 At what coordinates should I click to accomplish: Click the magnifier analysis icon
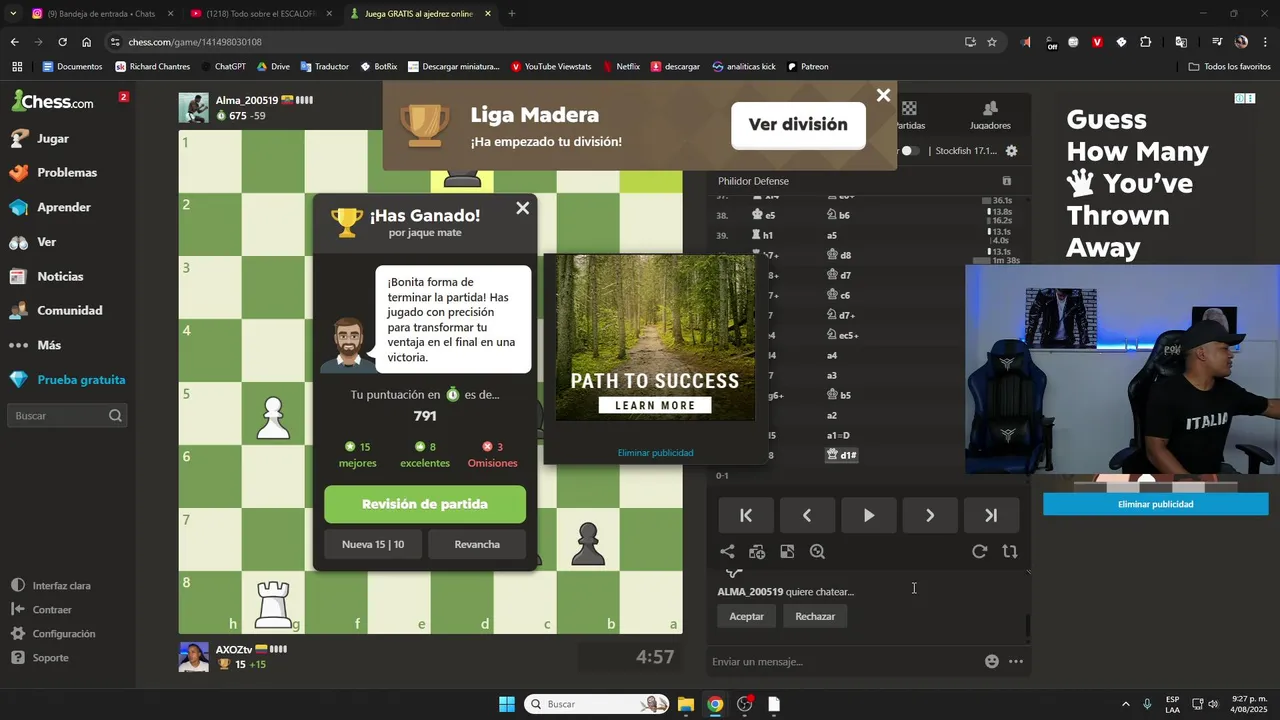817,551
